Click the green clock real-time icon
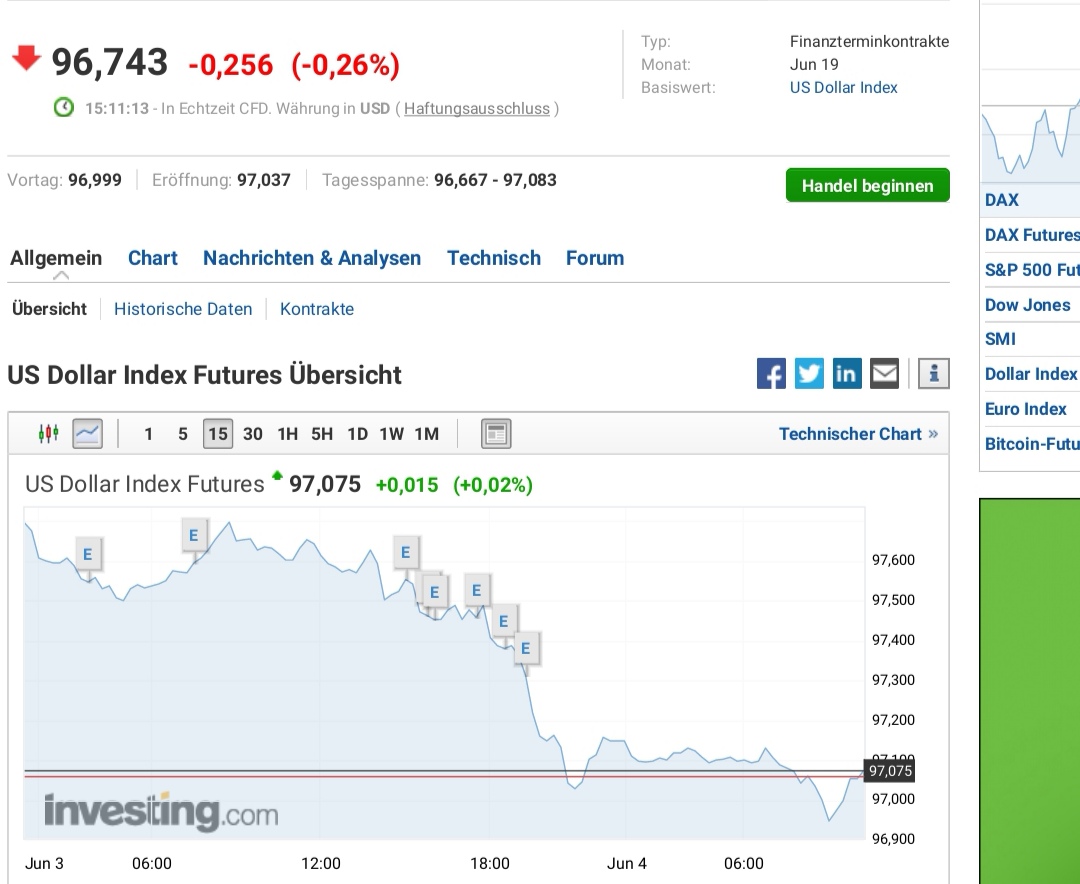Screen dimensions: 1080x884 click(63, 107)
